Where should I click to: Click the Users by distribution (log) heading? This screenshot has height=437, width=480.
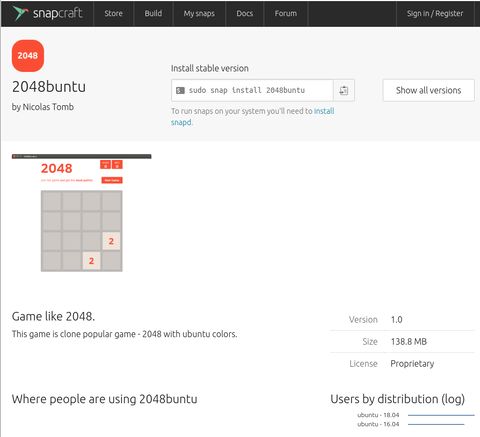(397, 399)
